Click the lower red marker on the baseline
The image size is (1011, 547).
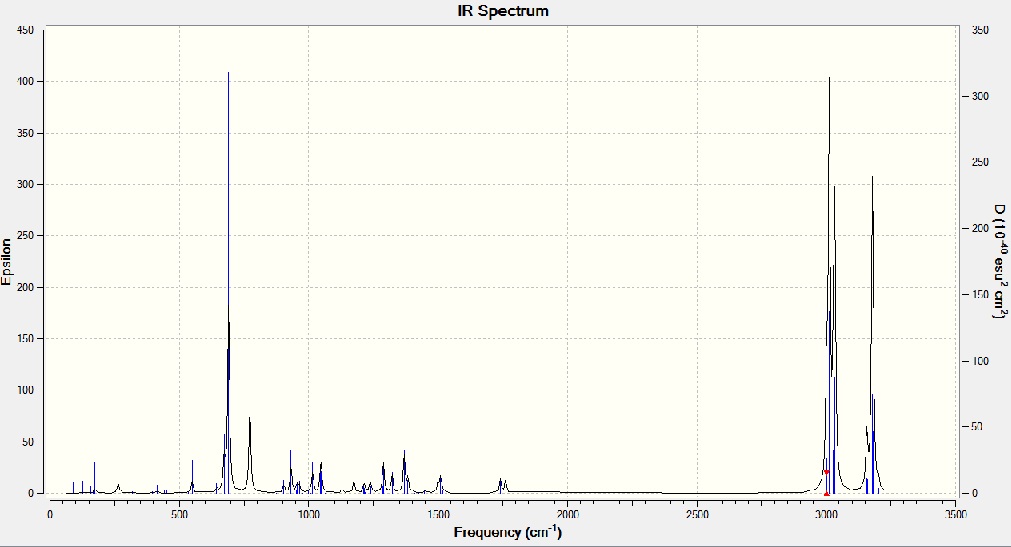tap(827, 494)
